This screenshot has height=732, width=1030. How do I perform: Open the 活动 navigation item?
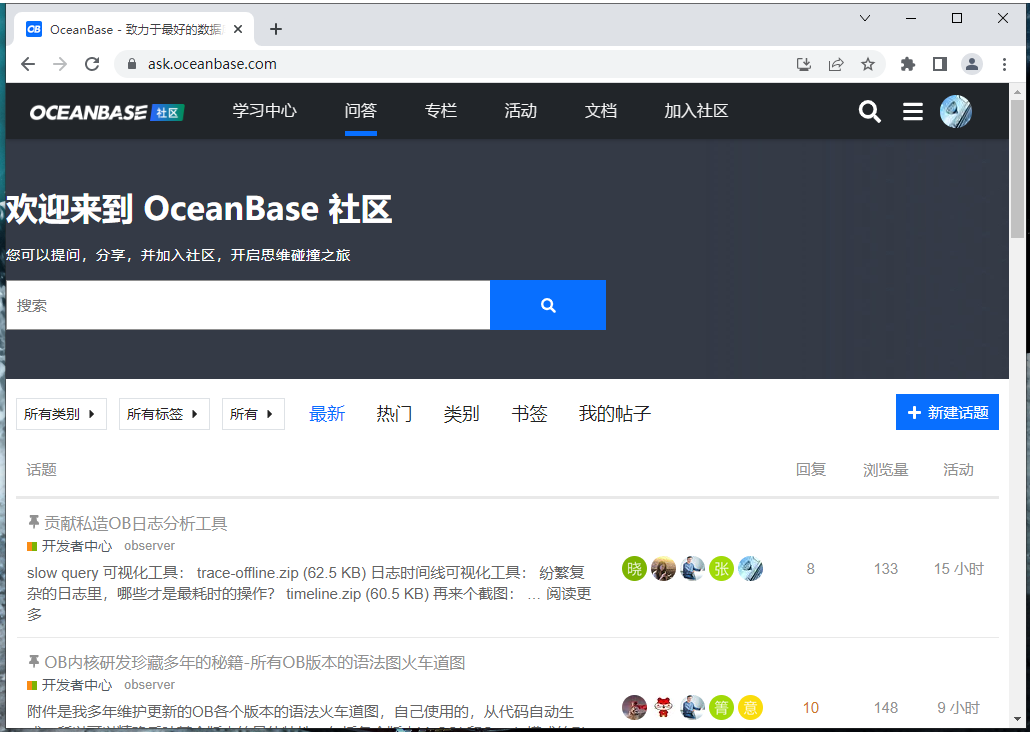pyautogui.click(x=521, y=110)
